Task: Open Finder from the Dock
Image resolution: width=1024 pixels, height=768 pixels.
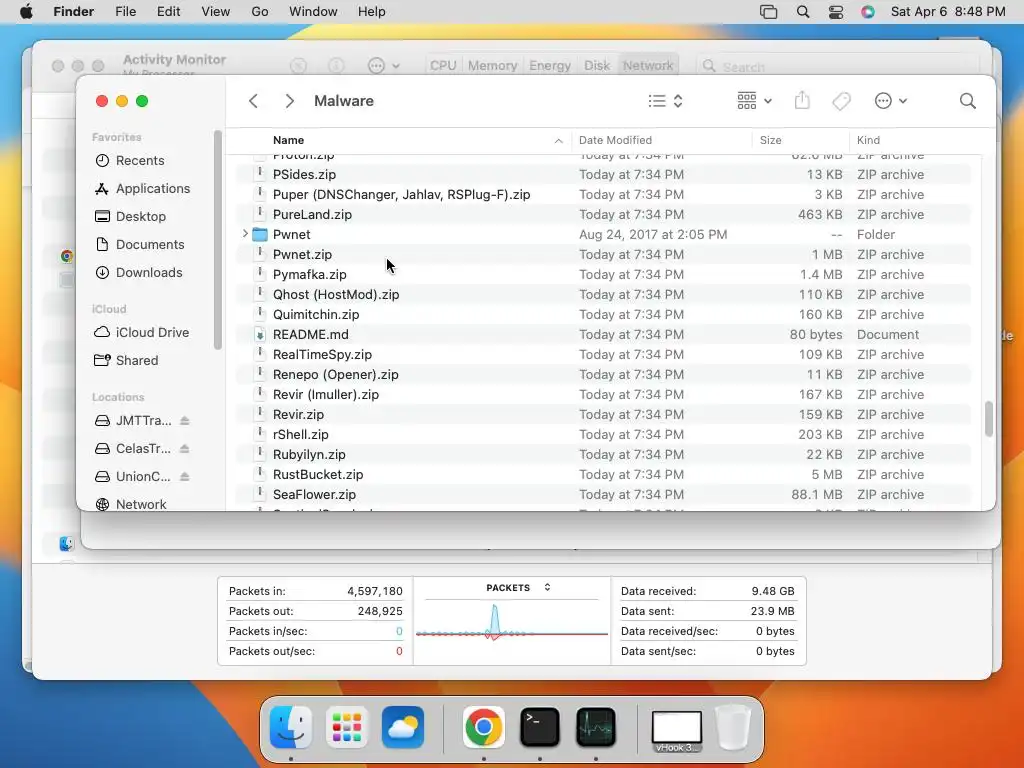Action: [291, 727]
